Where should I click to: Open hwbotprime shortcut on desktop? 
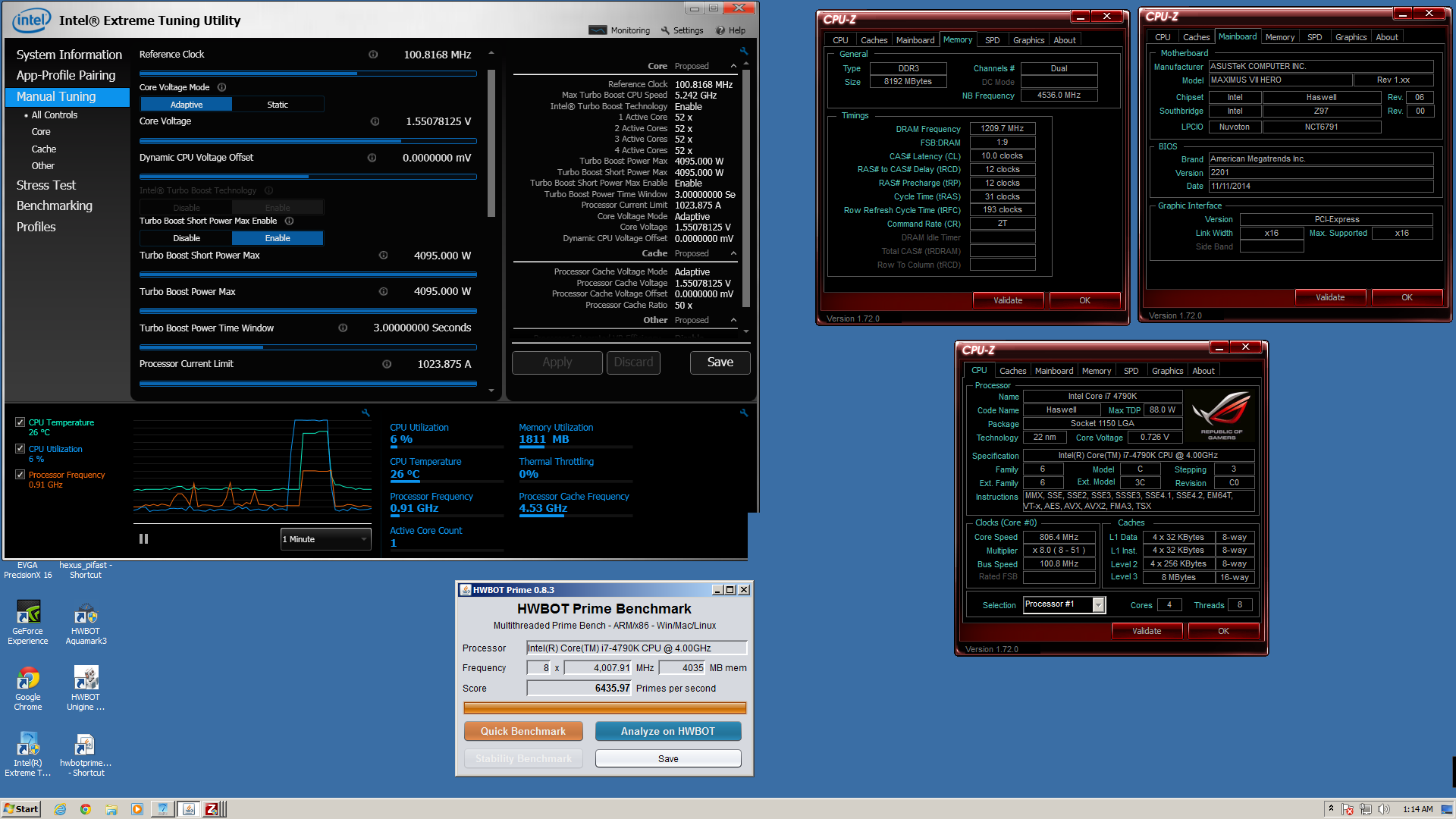(x=86, y=755)
